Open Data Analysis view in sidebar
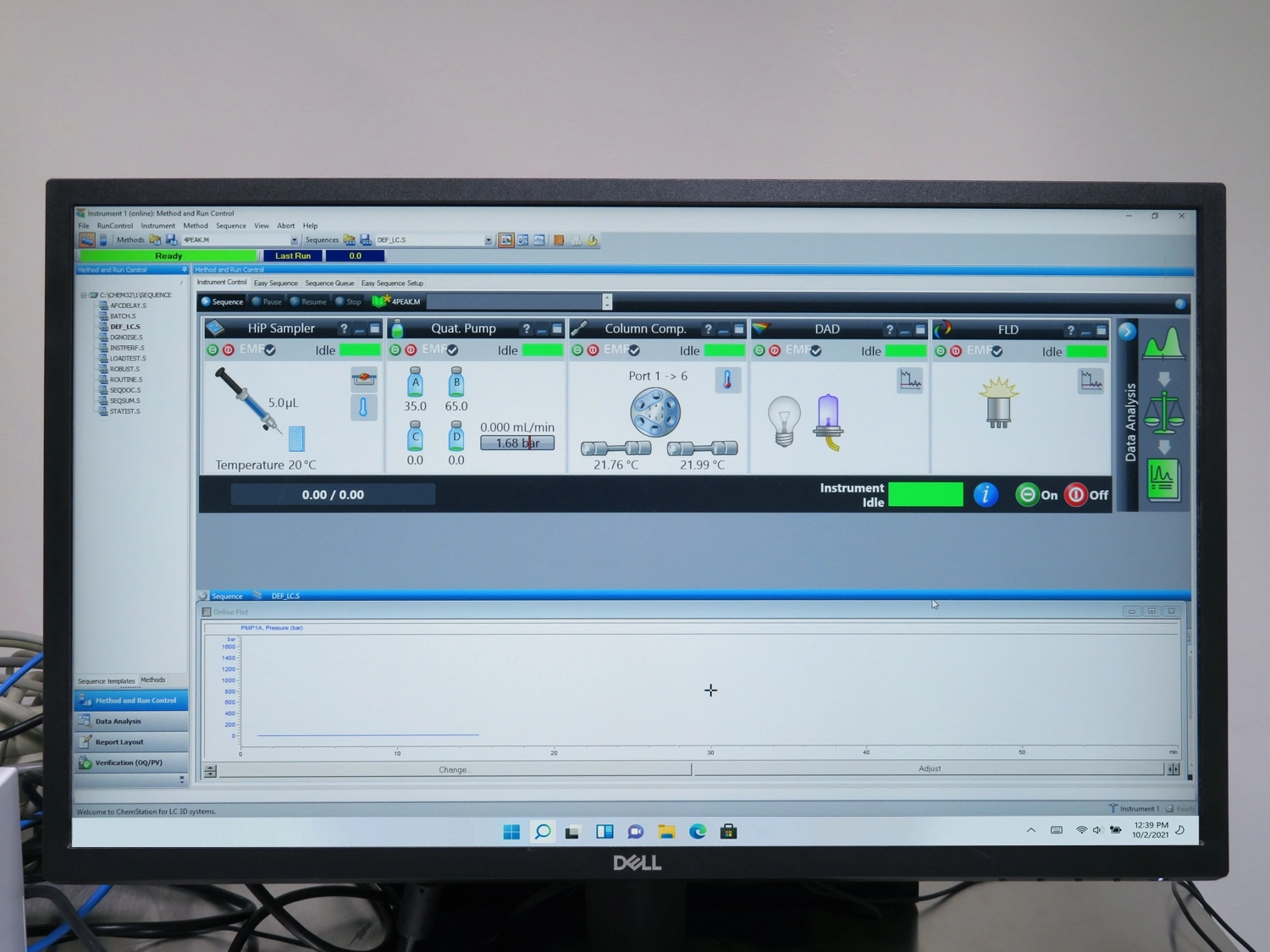 click(x=119, y=722)
